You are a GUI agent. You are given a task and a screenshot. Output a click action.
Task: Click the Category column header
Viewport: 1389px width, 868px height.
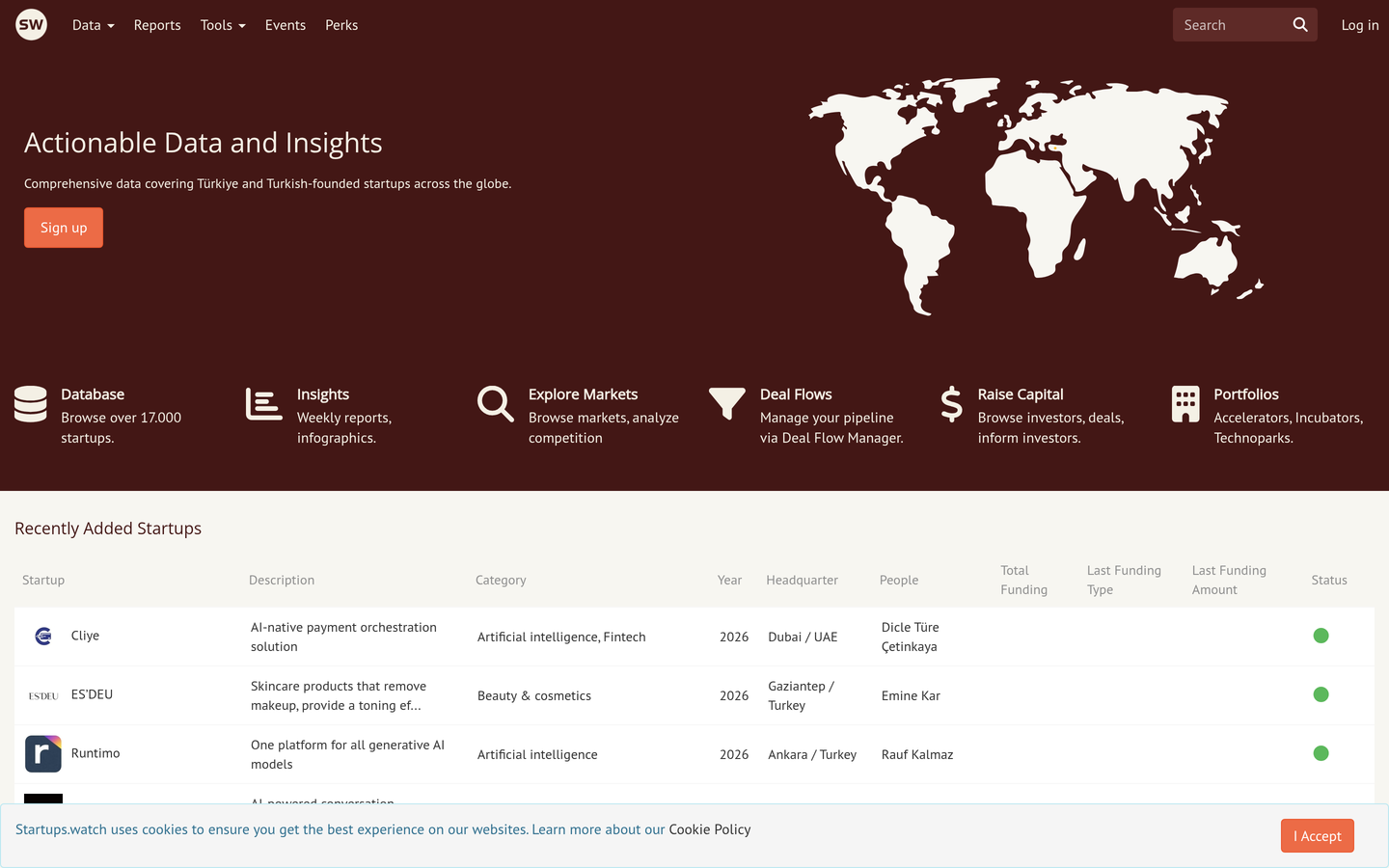501,580
